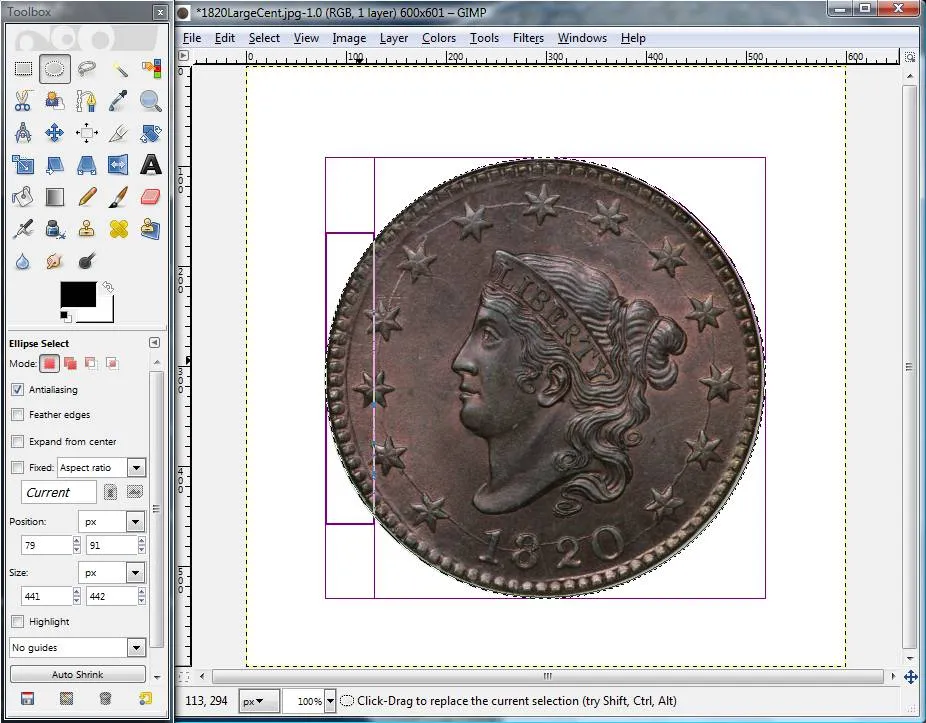Select the Eraser tool
Viewport: 926px width, 723px height.
pyautogui.click(x=151, y=197)
